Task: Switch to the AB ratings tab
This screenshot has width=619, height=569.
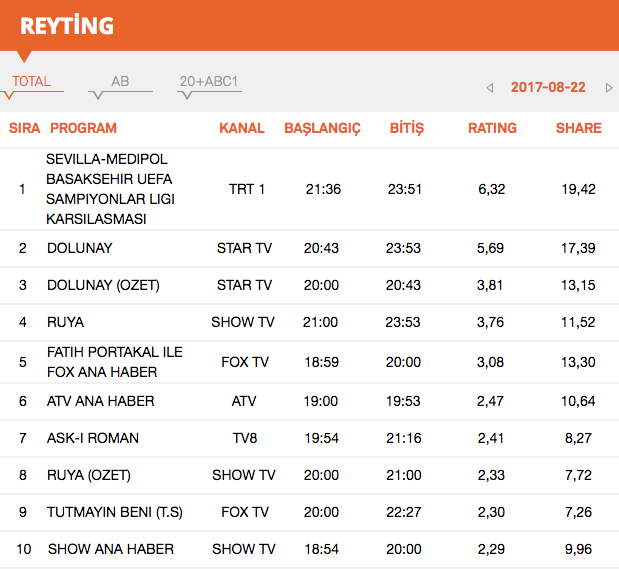Action: 120,82
